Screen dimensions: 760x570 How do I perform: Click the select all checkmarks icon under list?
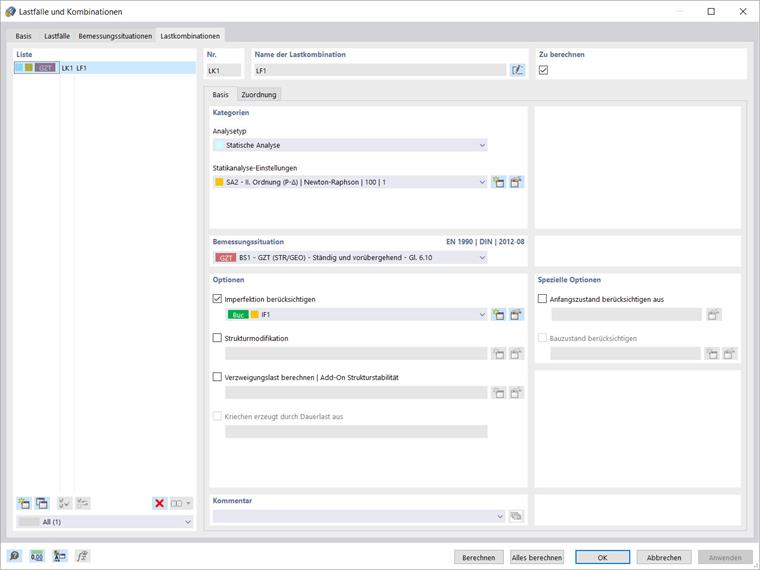point(64,503)
